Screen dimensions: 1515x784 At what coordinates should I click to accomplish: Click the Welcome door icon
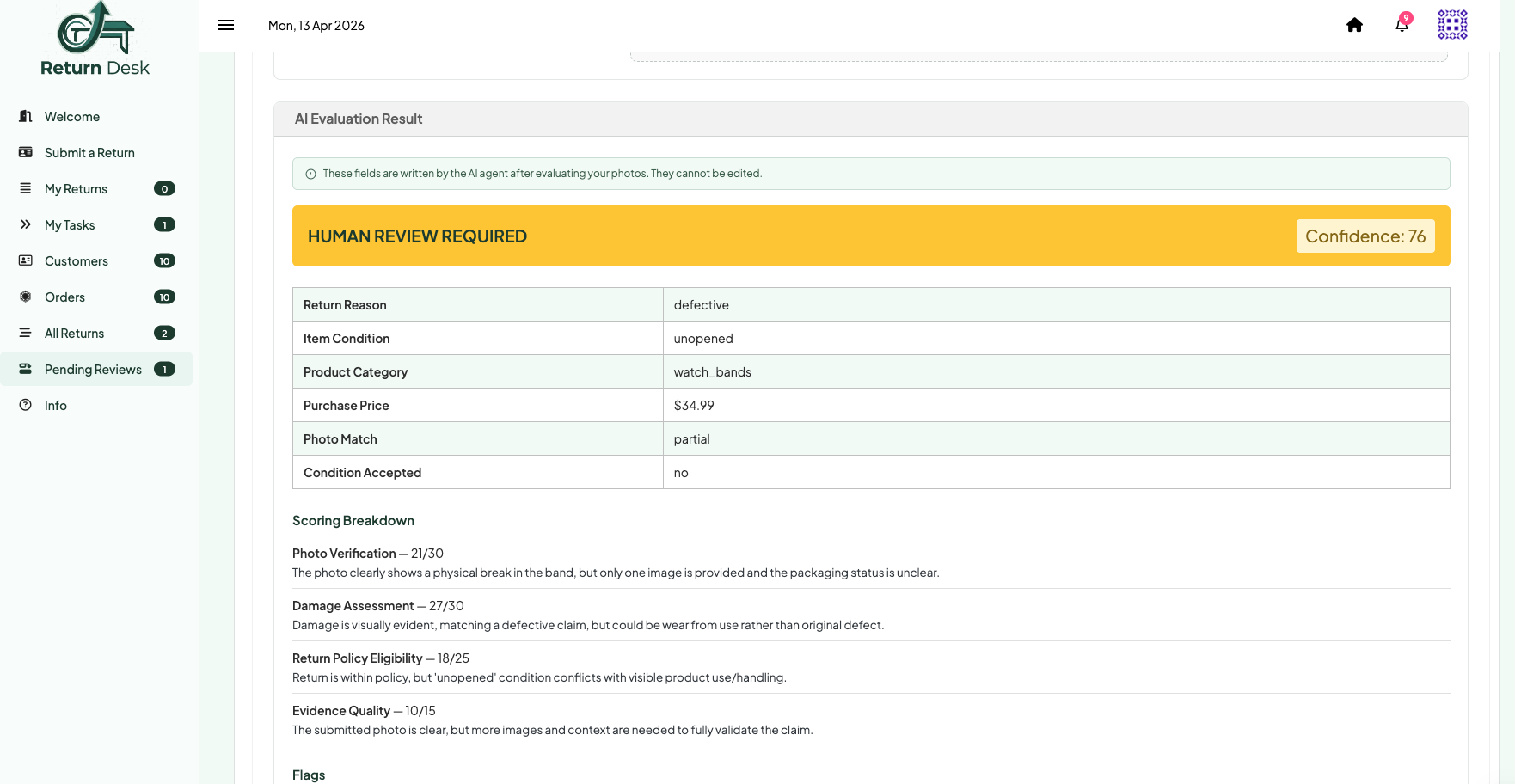coord(26,116)
